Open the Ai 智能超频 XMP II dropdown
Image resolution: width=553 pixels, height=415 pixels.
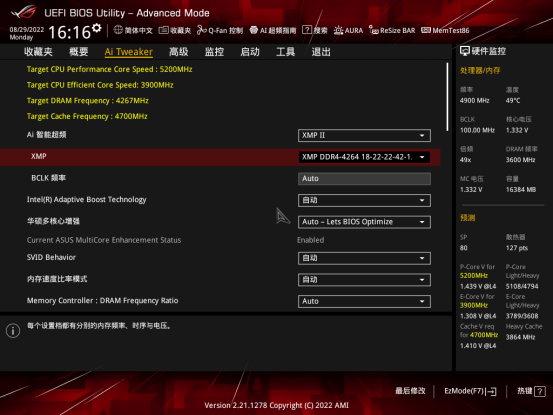pos(364,135)
